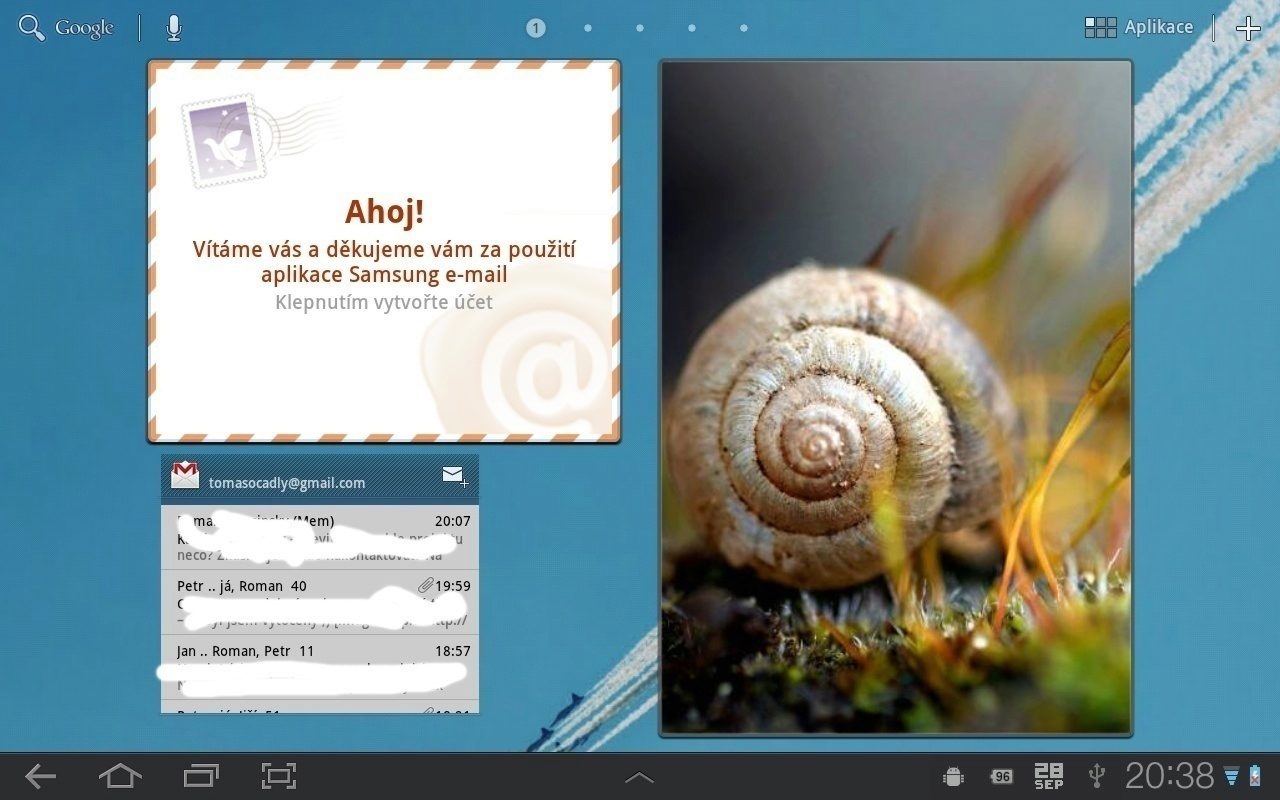Jump to the third home screen dot
The image size is (1280, 800).
click(x=640, y=28)
